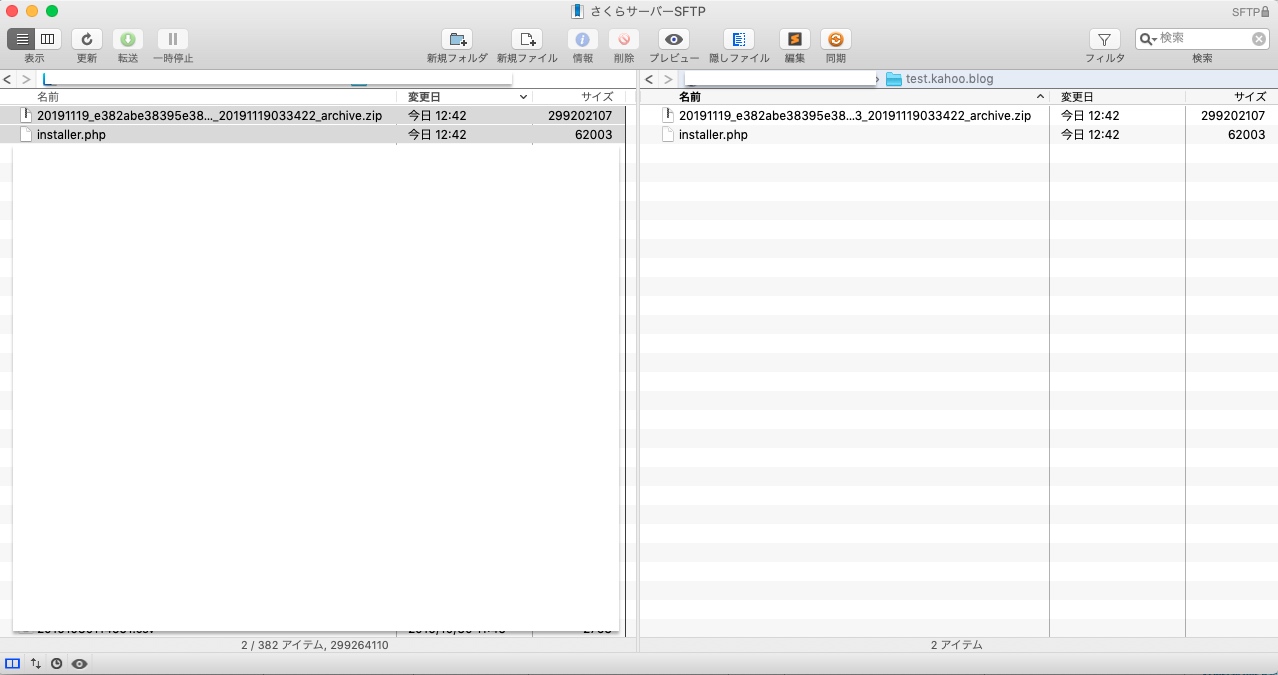1278x675 pixels.
Task: Click the 削除 delete icon
Action: 624,39
